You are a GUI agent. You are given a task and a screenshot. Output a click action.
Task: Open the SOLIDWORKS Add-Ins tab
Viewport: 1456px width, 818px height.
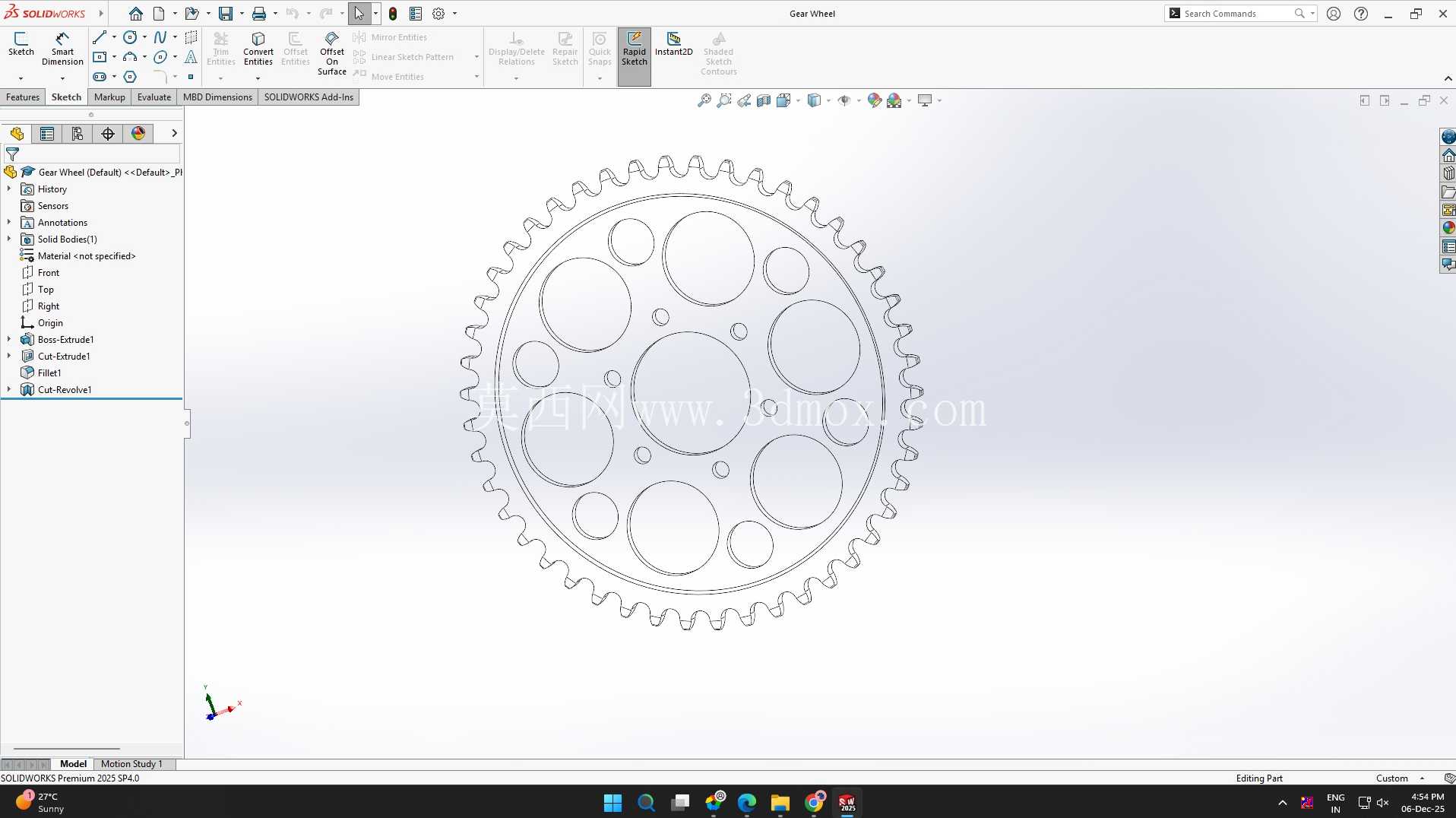[x=309, y=97]
